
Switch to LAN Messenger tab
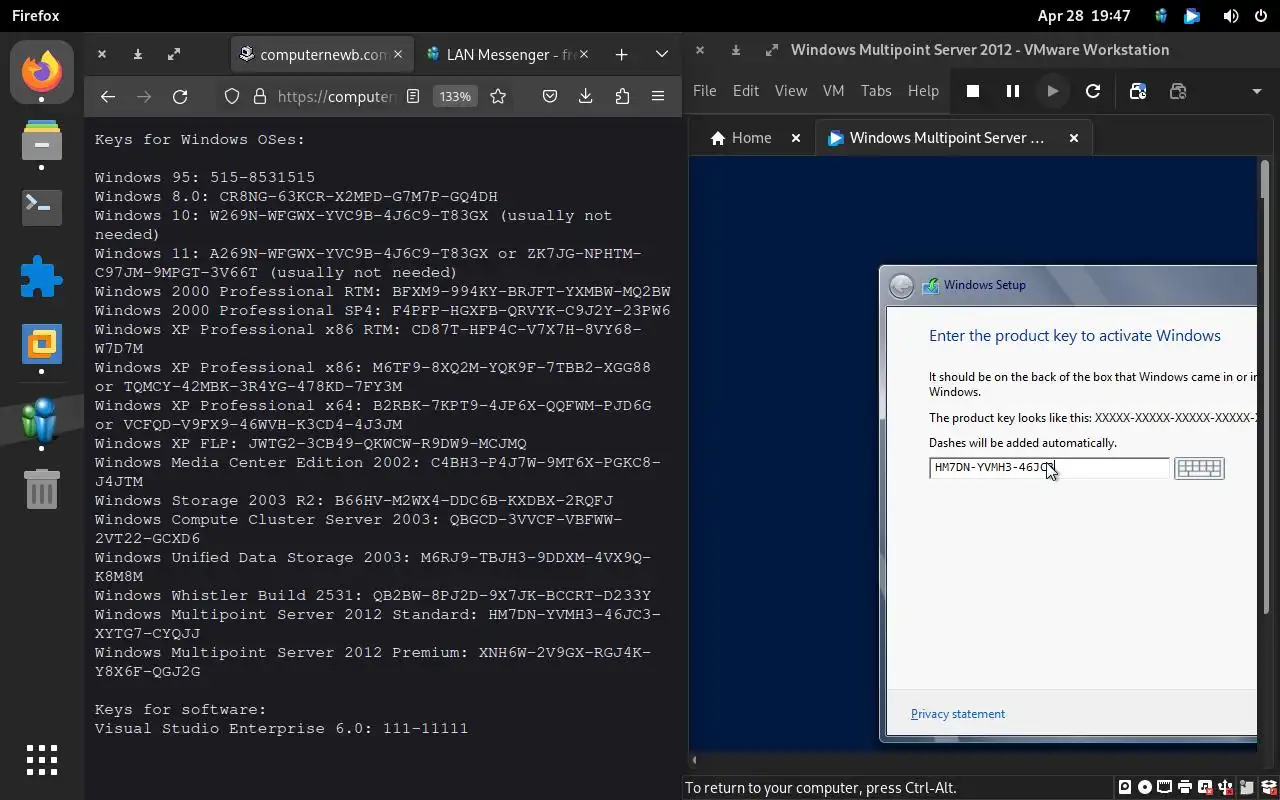click(x=507, y=54)
